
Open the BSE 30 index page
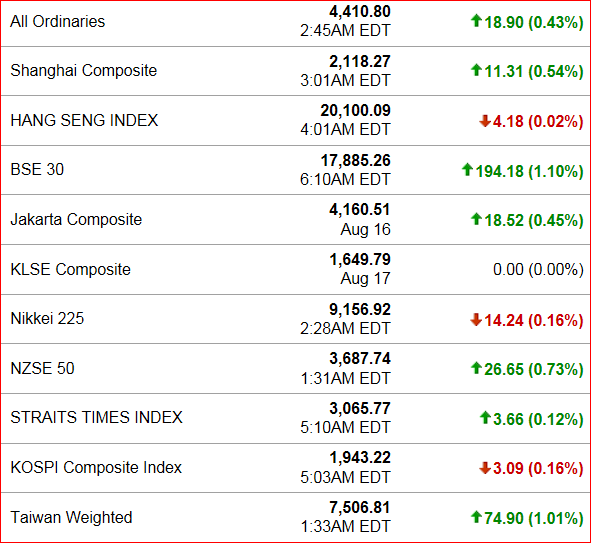(x=37, y=170)
